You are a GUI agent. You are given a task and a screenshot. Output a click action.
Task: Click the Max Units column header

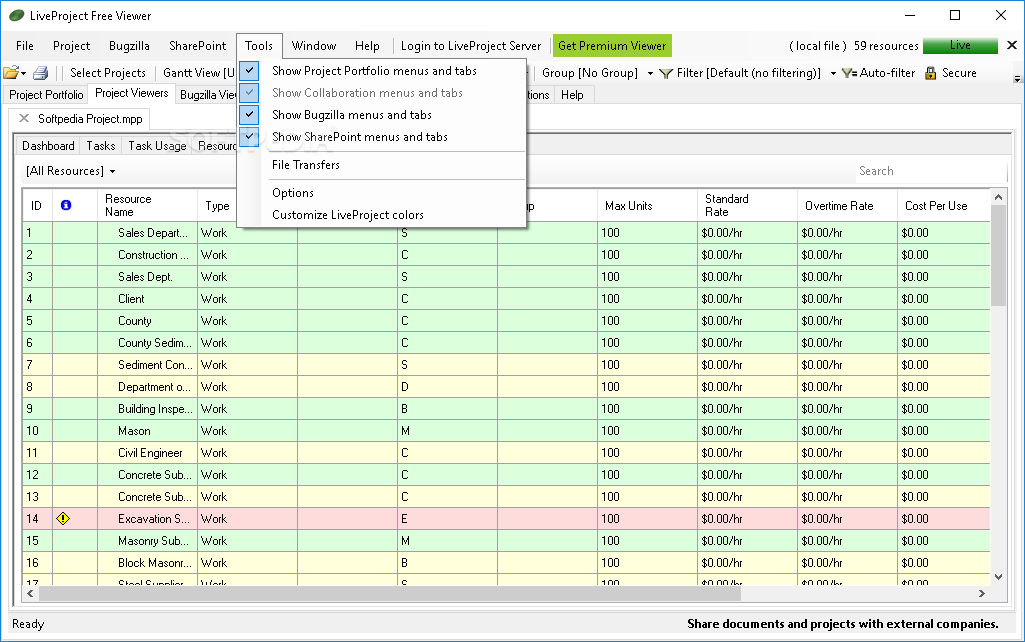[x=647, y=205]
